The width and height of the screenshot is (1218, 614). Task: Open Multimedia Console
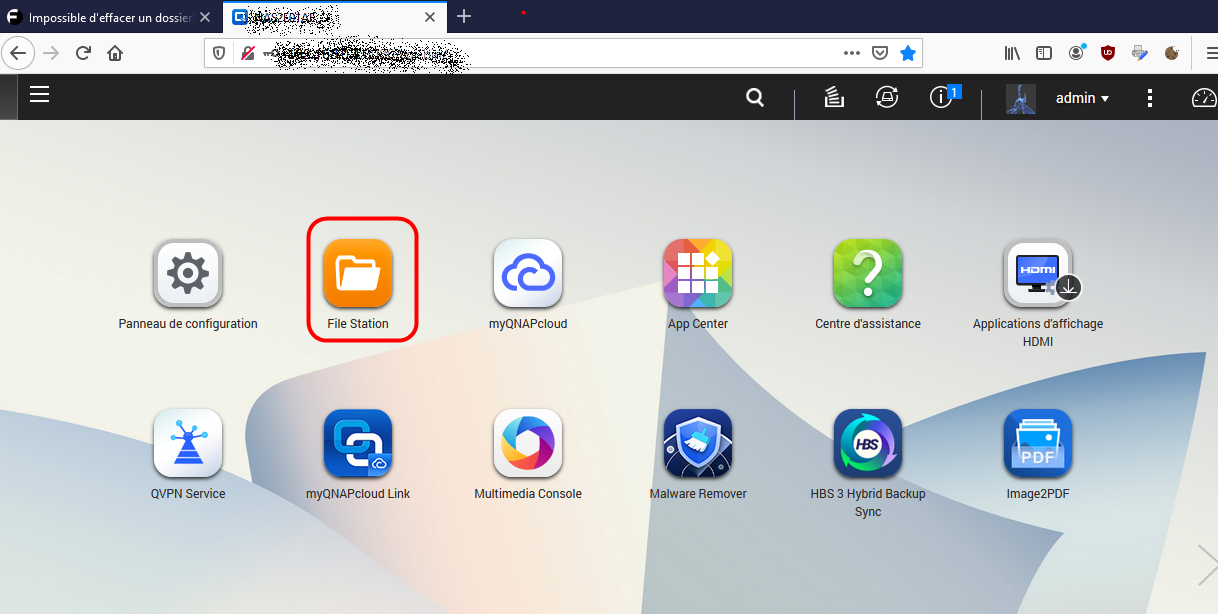[x=528, y=443]
